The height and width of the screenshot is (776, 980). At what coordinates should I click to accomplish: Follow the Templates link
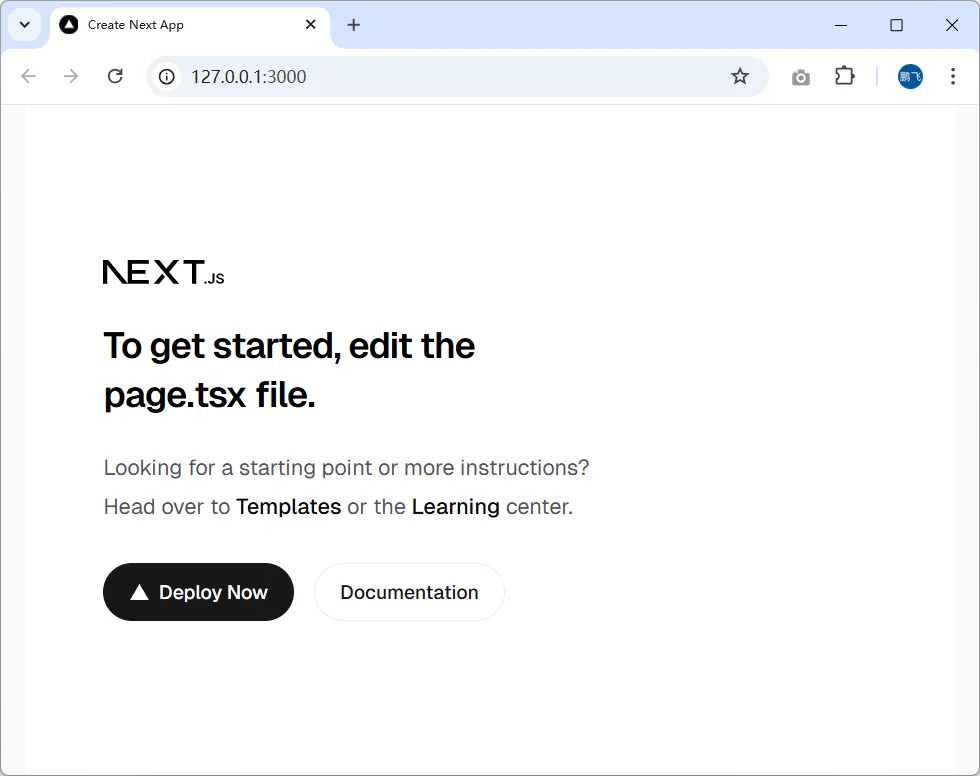point(288,507)
